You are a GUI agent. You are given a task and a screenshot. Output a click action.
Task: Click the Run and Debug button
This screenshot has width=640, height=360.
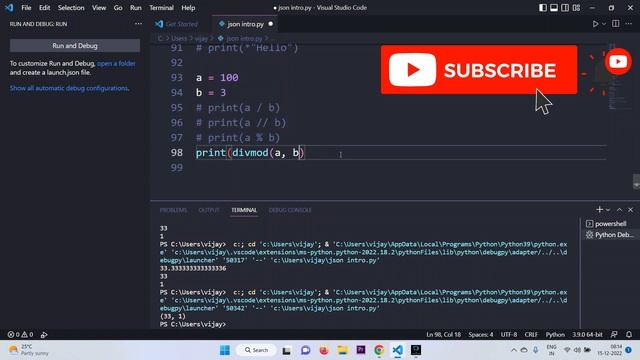tap(75, 46)
